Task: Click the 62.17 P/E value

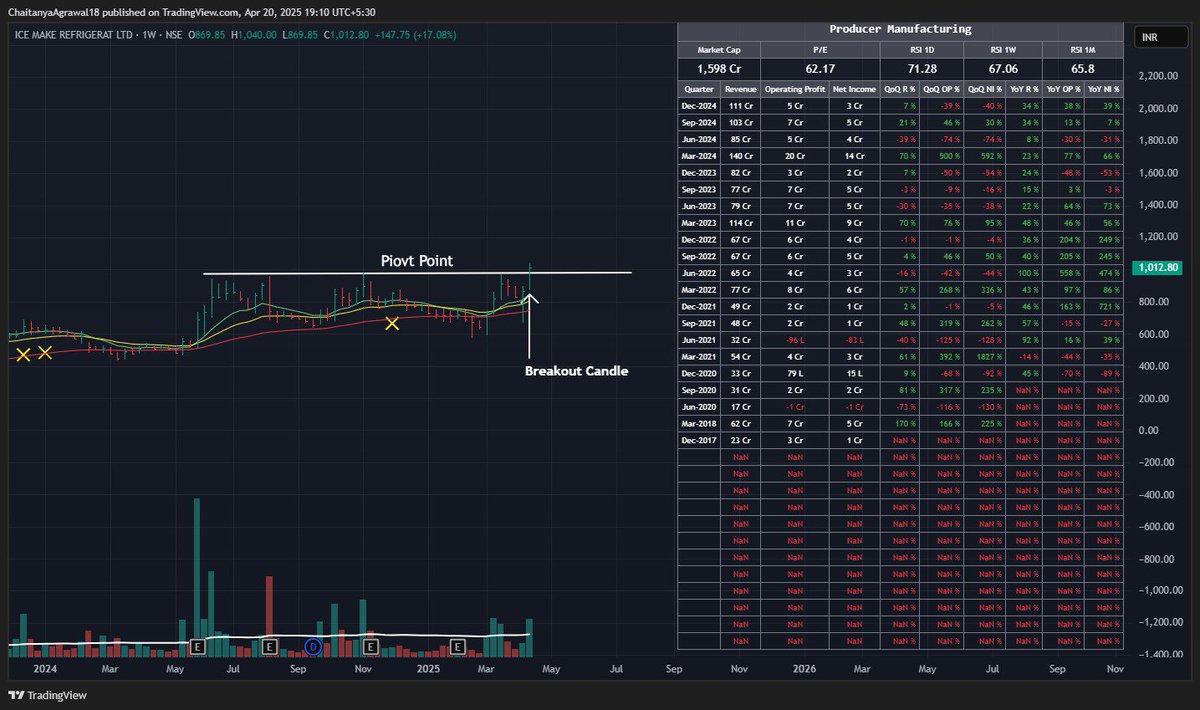Action: click(x=820, y=69)
